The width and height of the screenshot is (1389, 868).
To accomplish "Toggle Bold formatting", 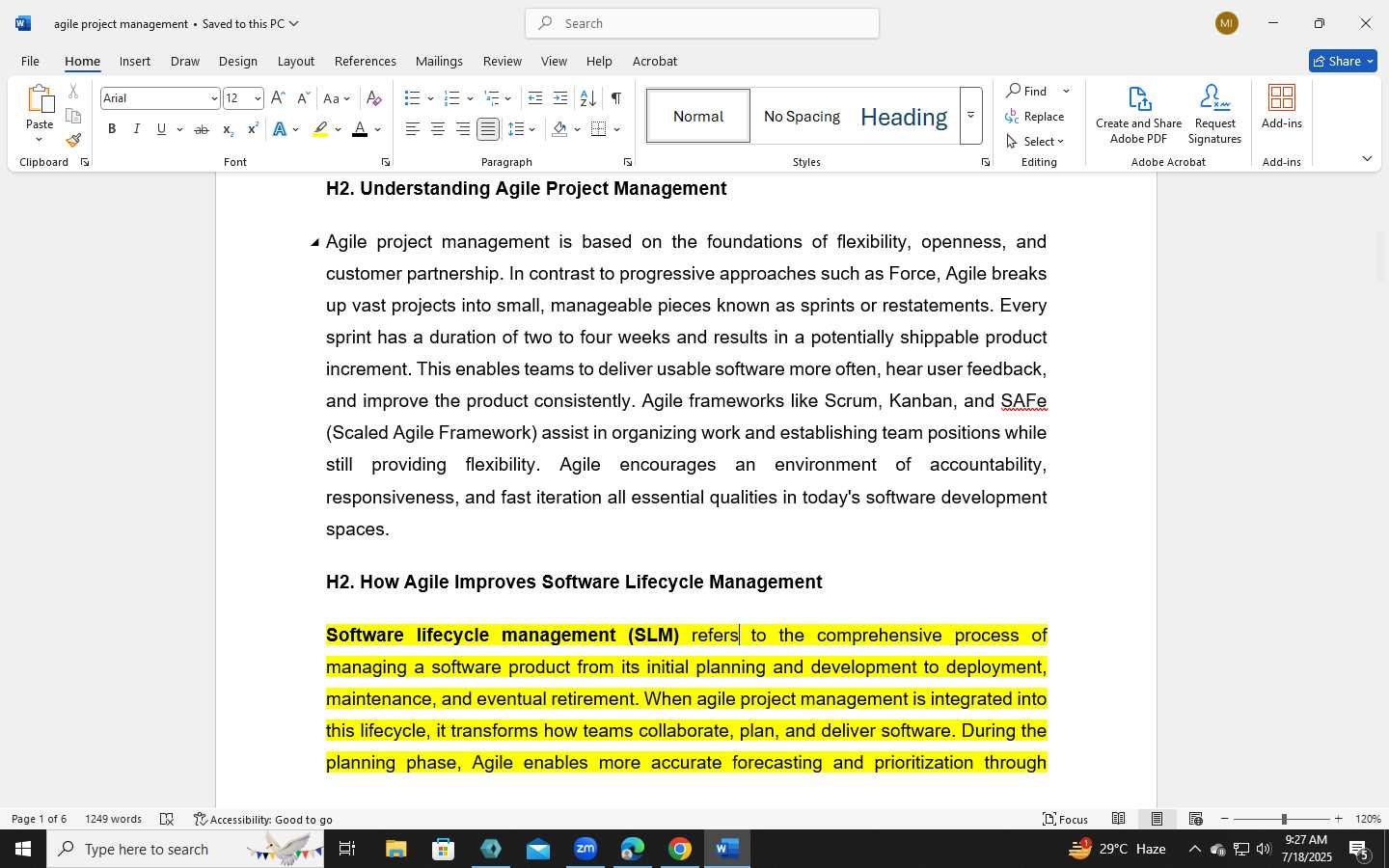I will click(x=112, y=129).
